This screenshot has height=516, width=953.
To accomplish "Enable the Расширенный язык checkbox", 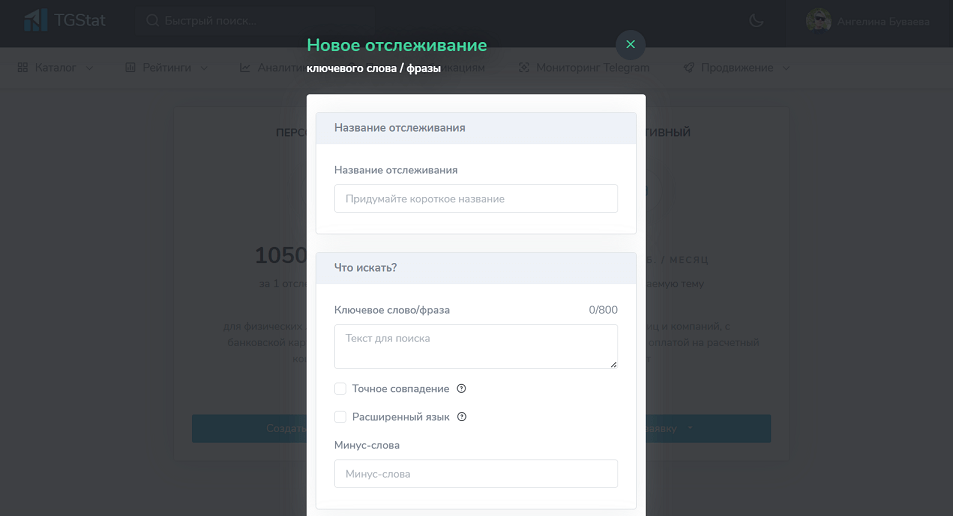I will coord(340,417).
